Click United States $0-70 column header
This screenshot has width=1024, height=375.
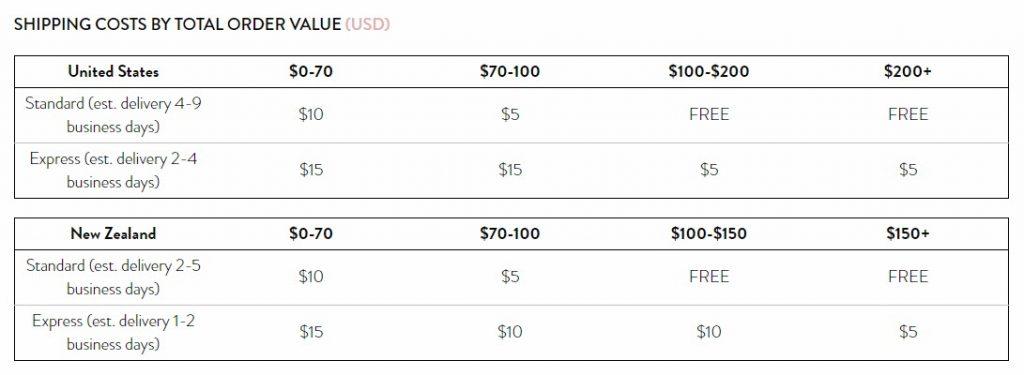pos(311,71)
